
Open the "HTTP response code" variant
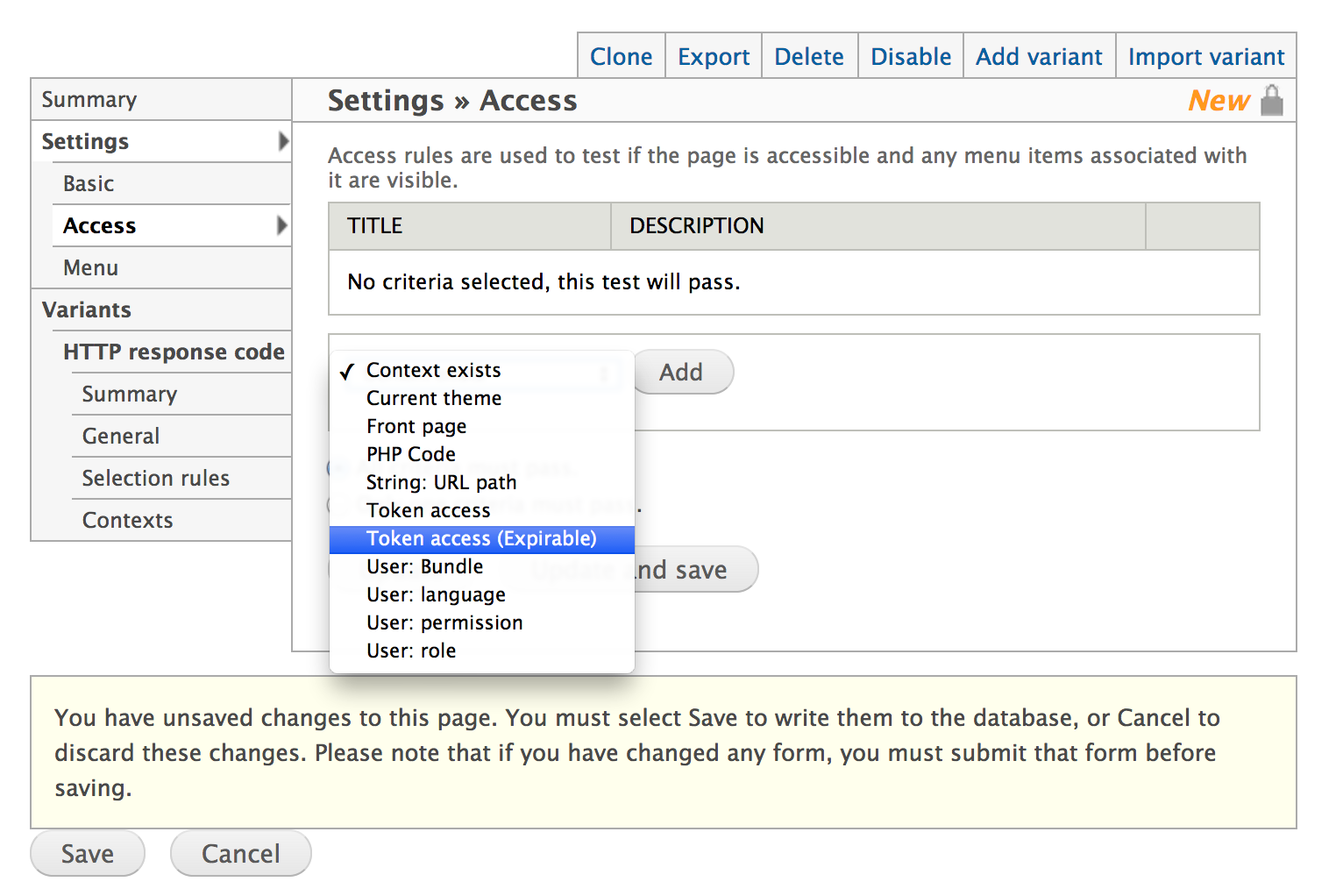pos(174,352)
